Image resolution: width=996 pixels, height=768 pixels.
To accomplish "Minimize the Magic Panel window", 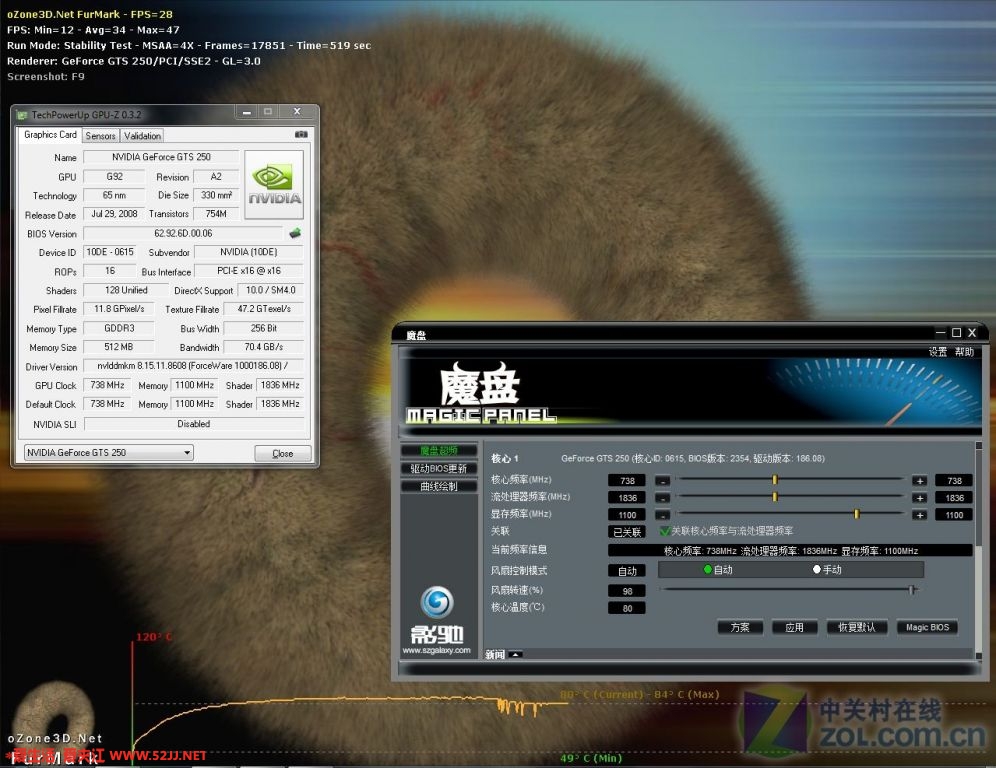I will pos(941,332).
